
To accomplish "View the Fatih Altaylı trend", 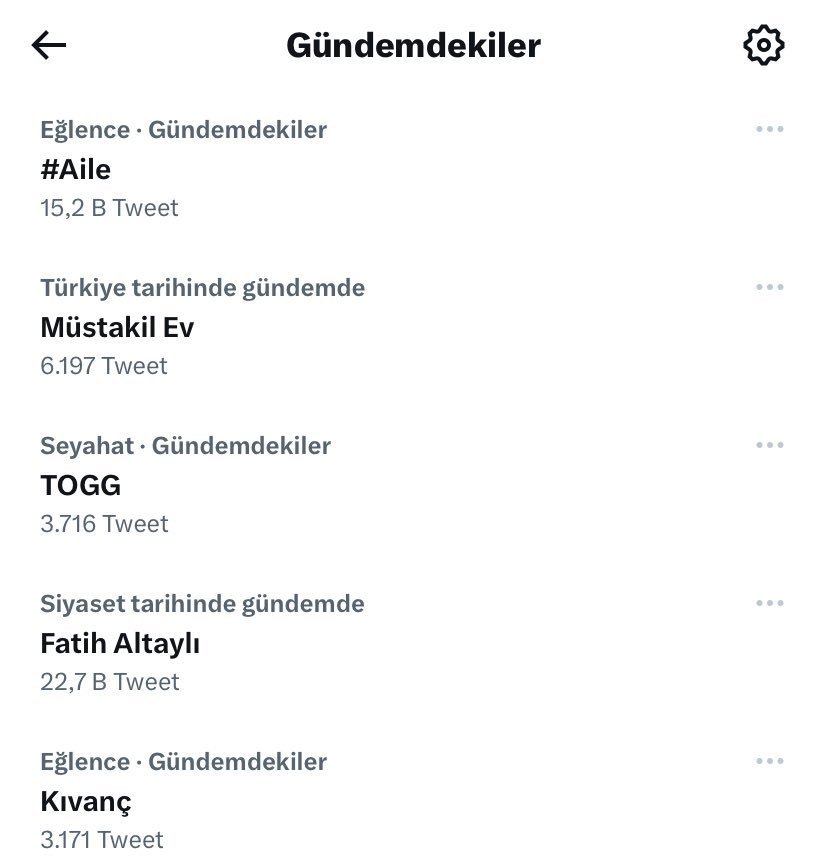I will 120,643.
